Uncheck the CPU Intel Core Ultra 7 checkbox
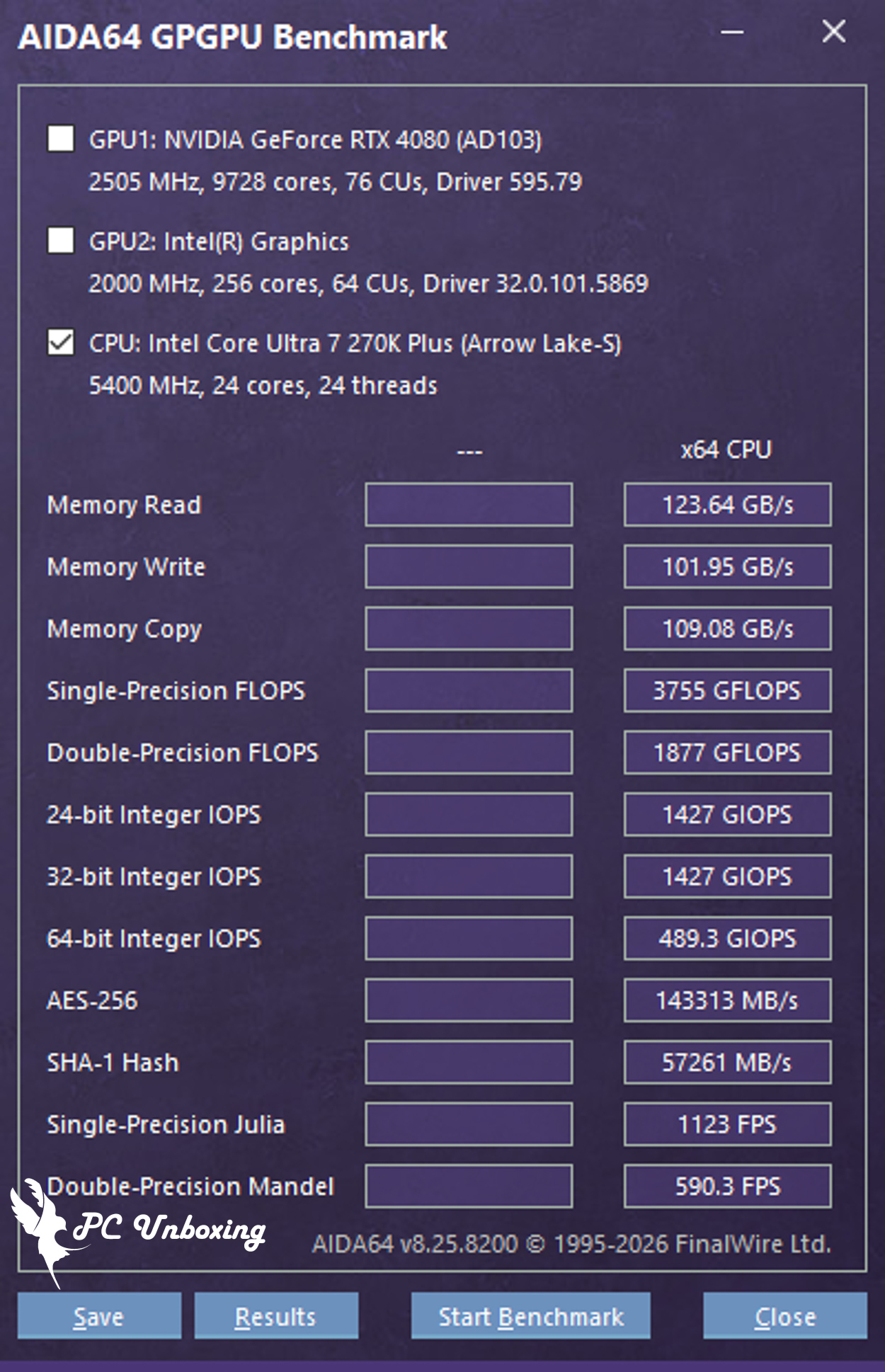The image size is (885, 1372). 61,343
